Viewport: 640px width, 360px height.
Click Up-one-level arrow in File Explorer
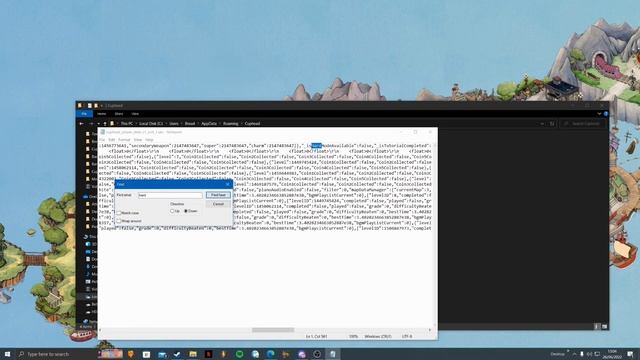[105, 123]
